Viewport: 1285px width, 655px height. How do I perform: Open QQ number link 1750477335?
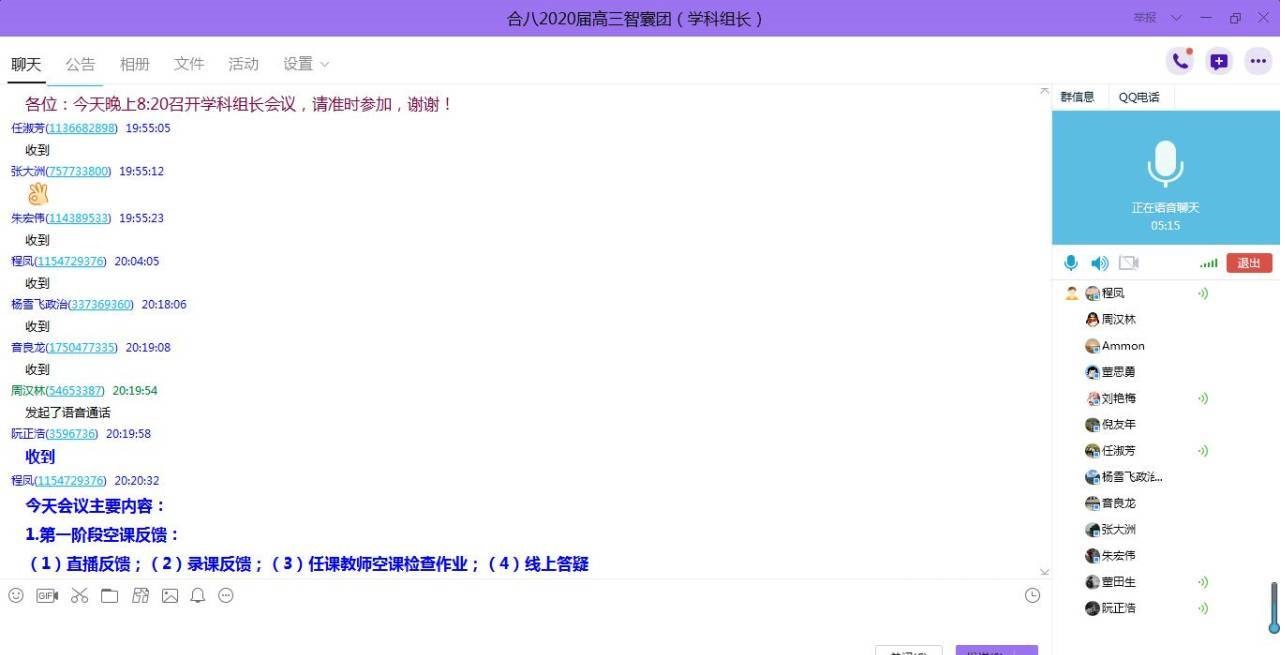pyautogui.click(x=82, y=347)
